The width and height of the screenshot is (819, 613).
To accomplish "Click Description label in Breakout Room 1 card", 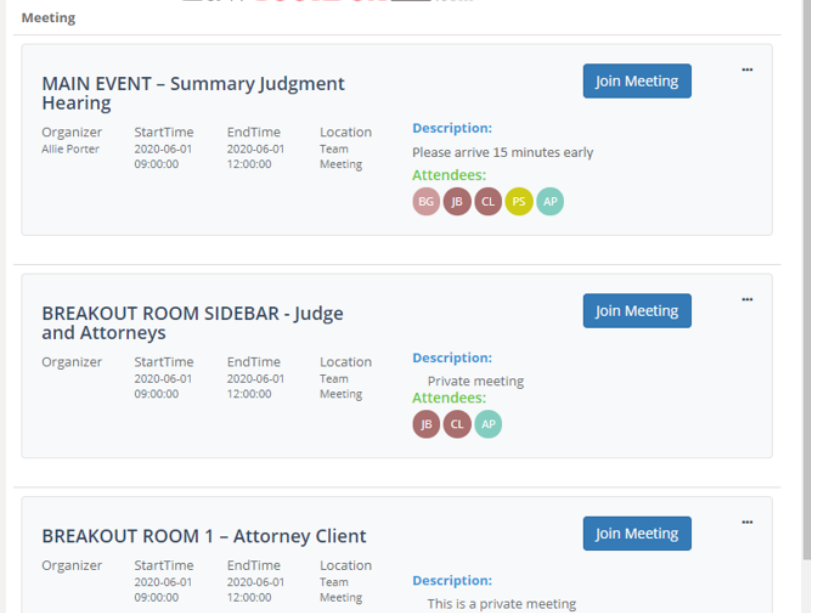I will pyautogui.click(x=452, y=580).
